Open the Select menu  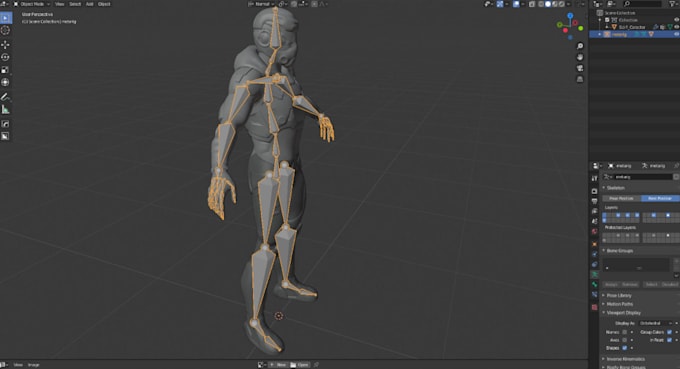[x=75, y=4]
